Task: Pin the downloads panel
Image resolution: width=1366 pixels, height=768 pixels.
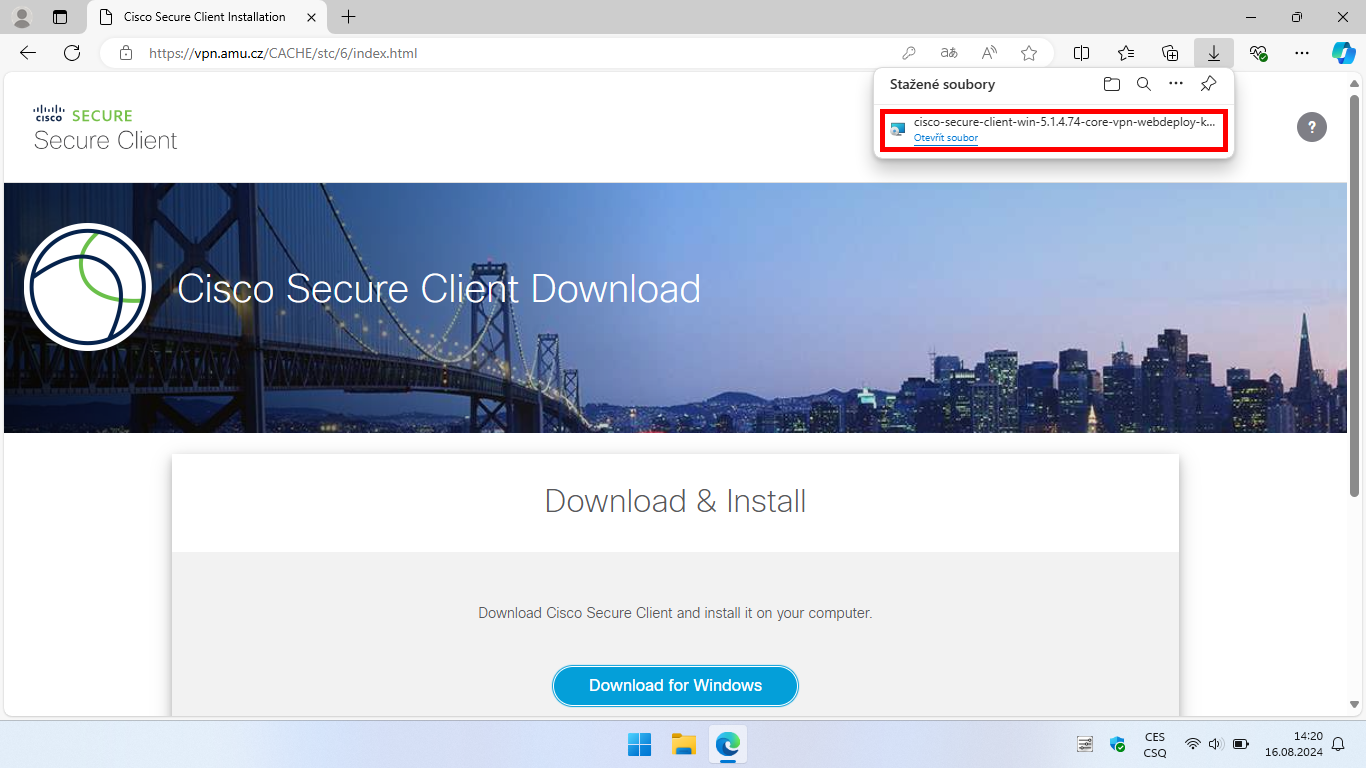Action: pyautogui.click(x=1208, y=84)
